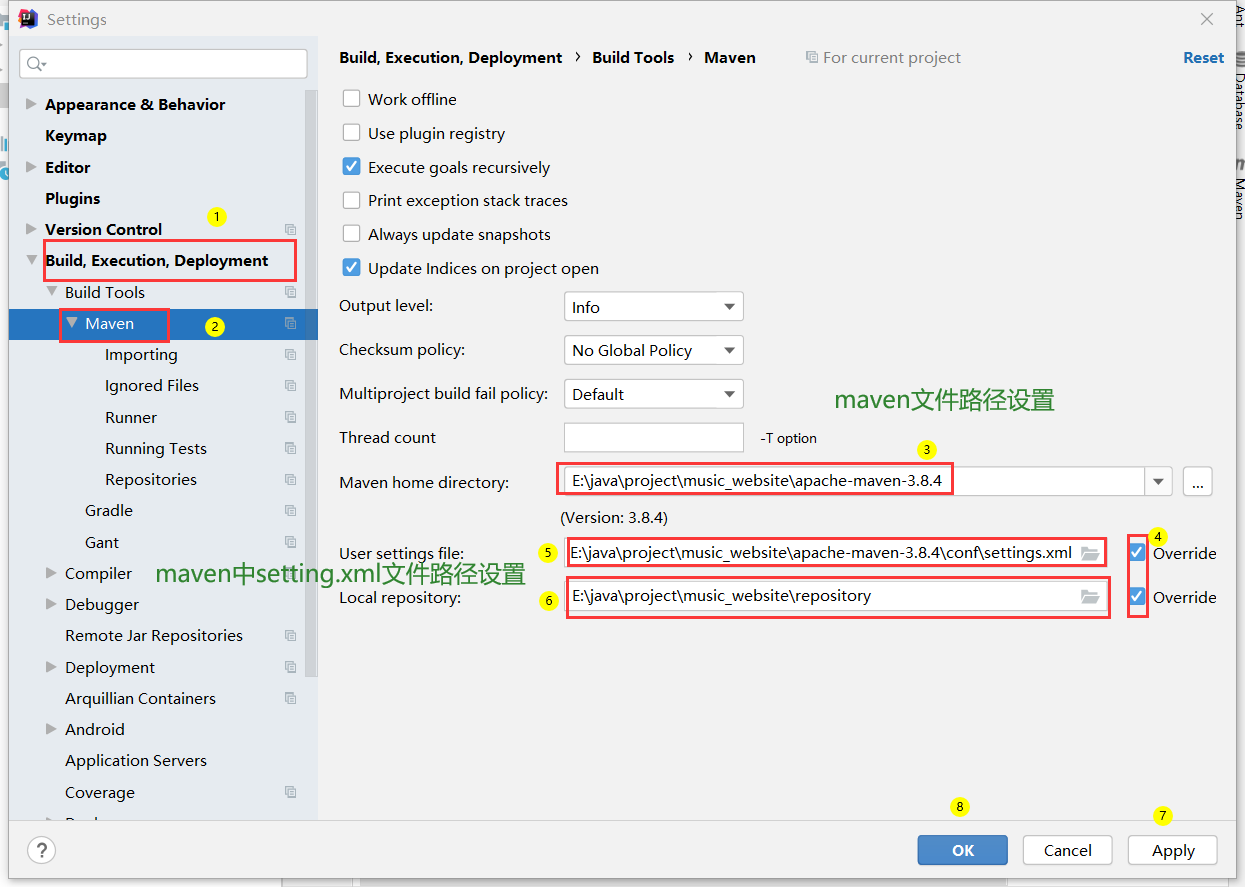Viewport: 1245px width, 887px height.
Task: Click the IntelliJ icon in the title bar
Action: [x=29, y=19]
